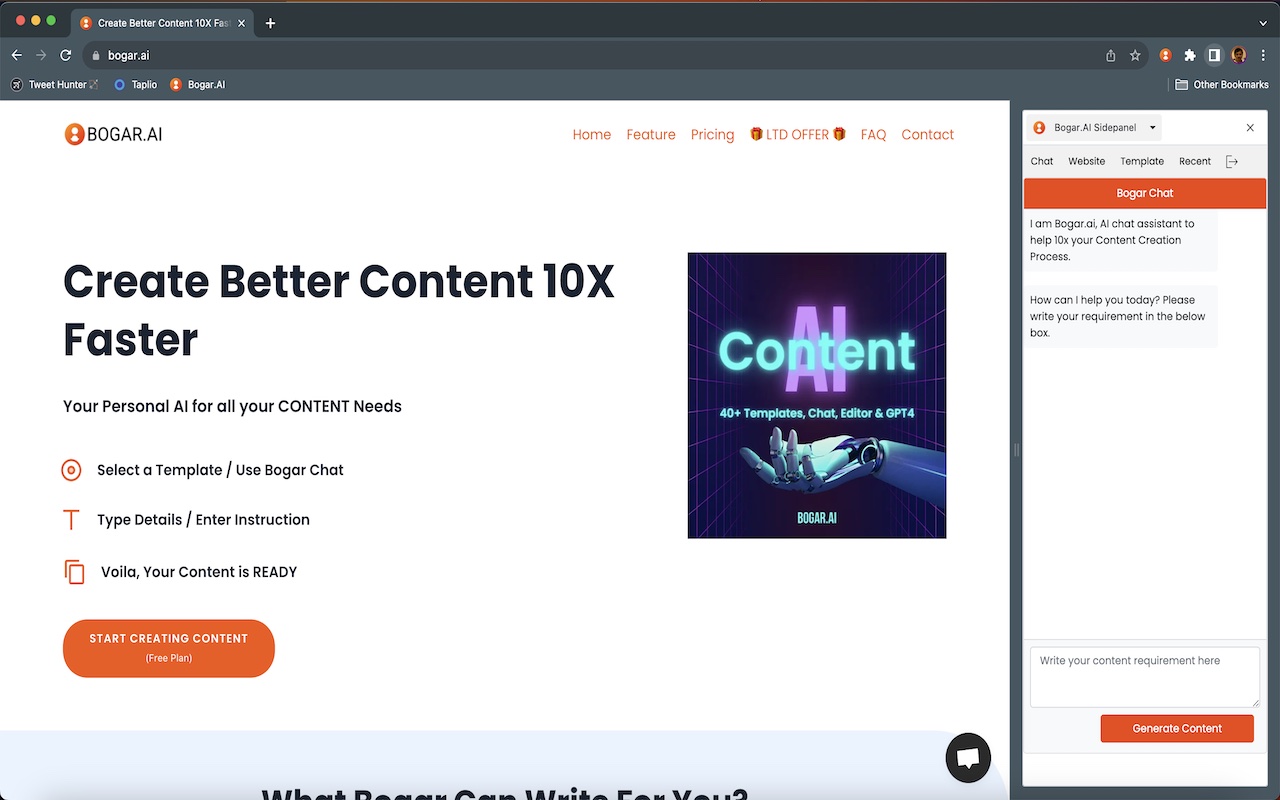Screen dimensions: 1280x800
Task: Click the 'Voila, Your Content is READY' text
Action: (199, 572)
